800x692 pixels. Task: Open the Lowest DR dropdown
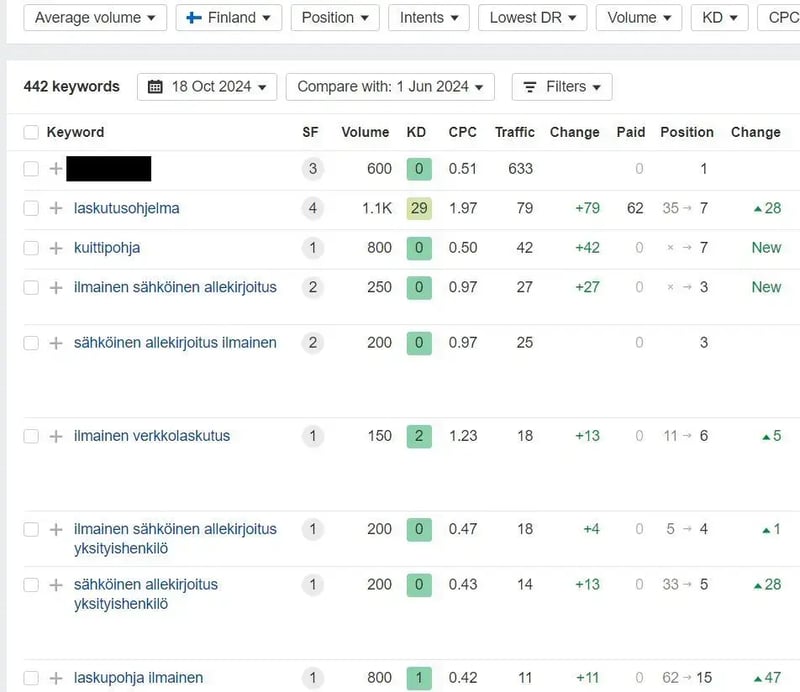tap(533, 18)
